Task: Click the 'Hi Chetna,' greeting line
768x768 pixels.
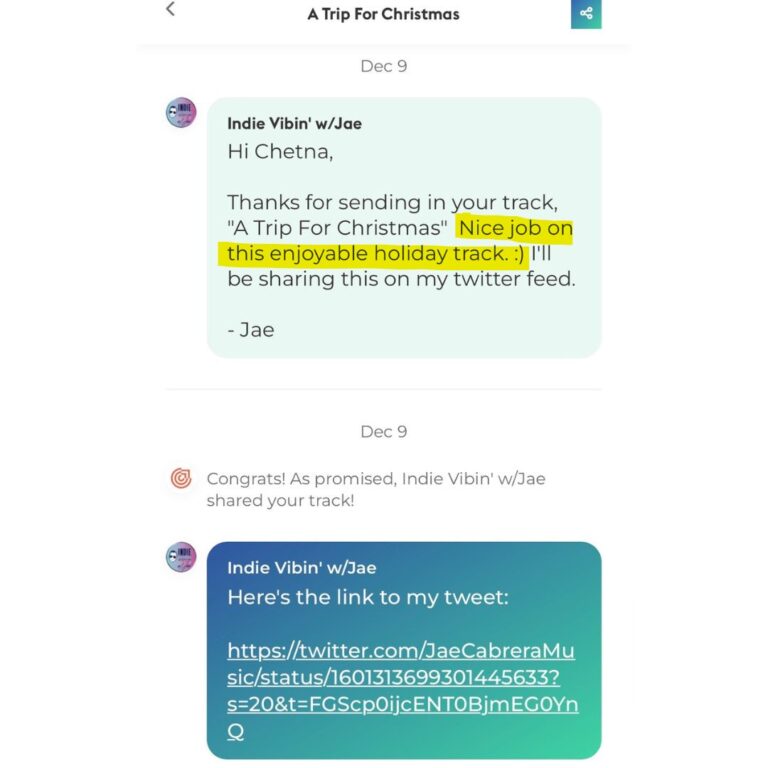Action: point(280,152)
